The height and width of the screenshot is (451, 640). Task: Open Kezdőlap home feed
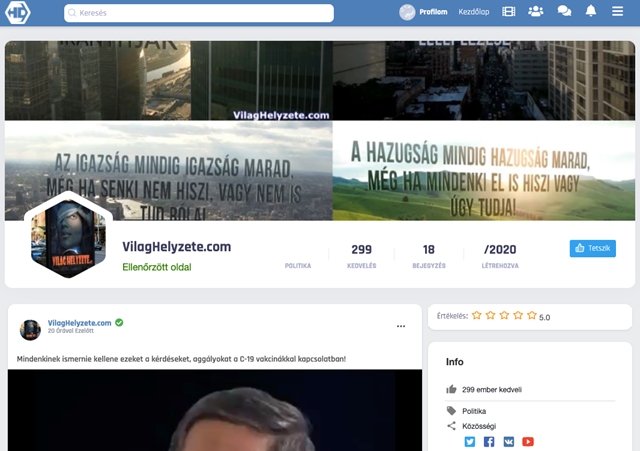473,12
